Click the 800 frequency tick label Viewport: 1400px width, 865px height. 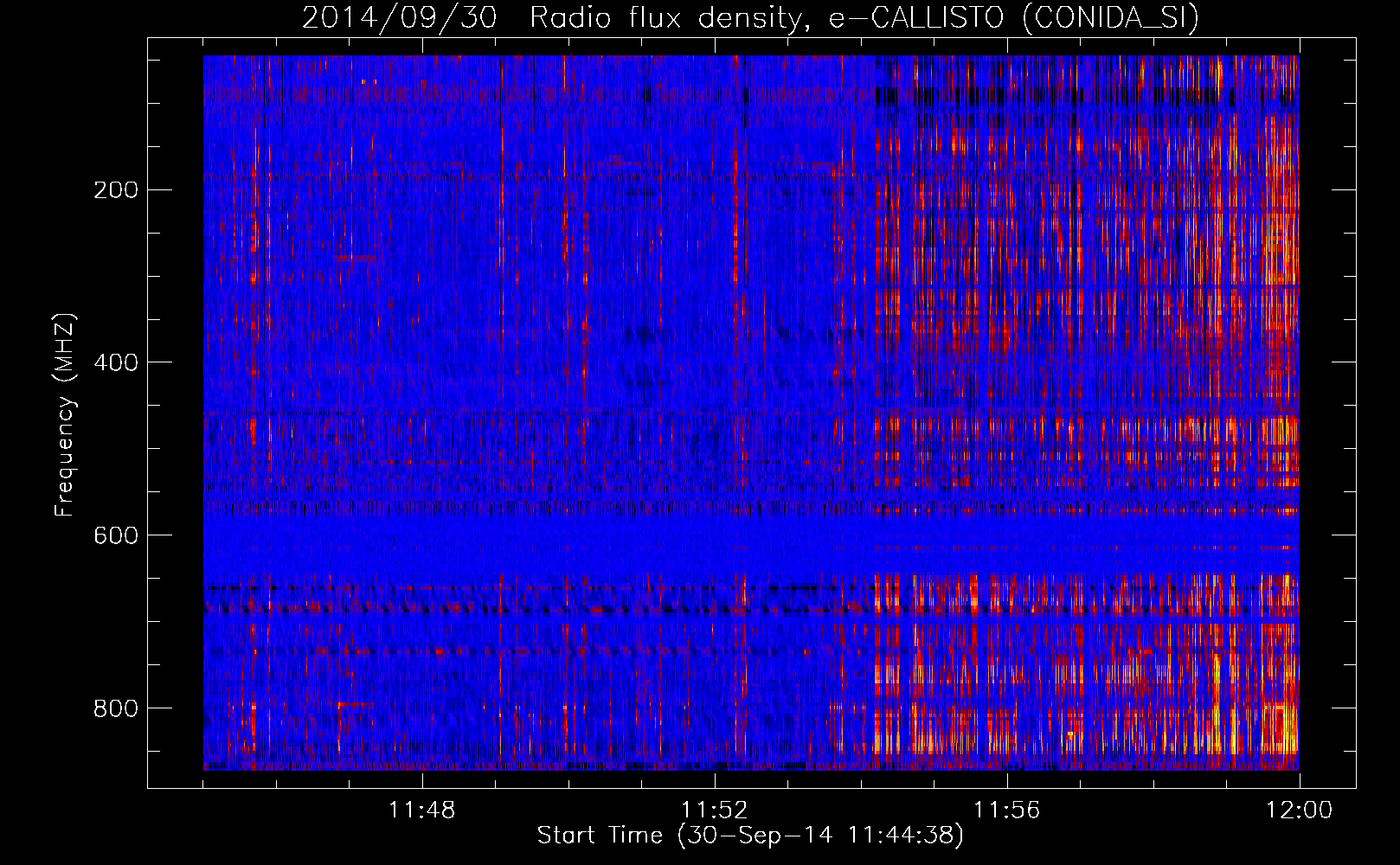[x=115, y=708]
